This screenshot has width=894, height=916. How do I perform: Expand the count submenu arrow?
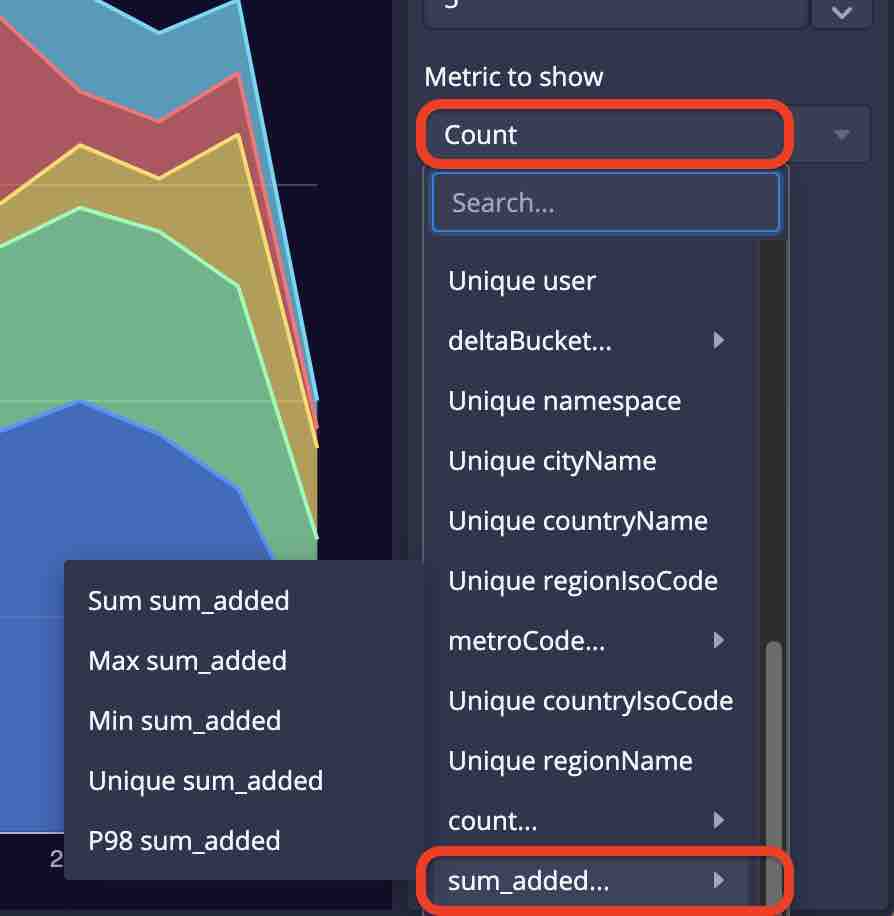718,821
